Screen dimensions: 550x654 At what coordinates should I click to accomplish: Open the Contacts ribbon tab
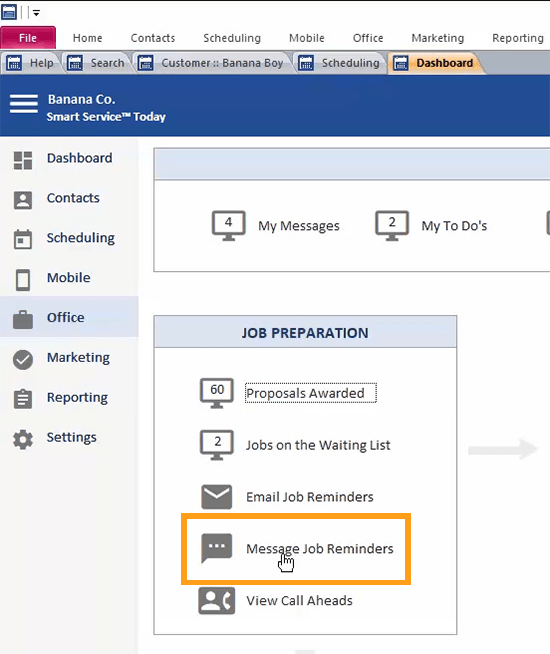153,38
